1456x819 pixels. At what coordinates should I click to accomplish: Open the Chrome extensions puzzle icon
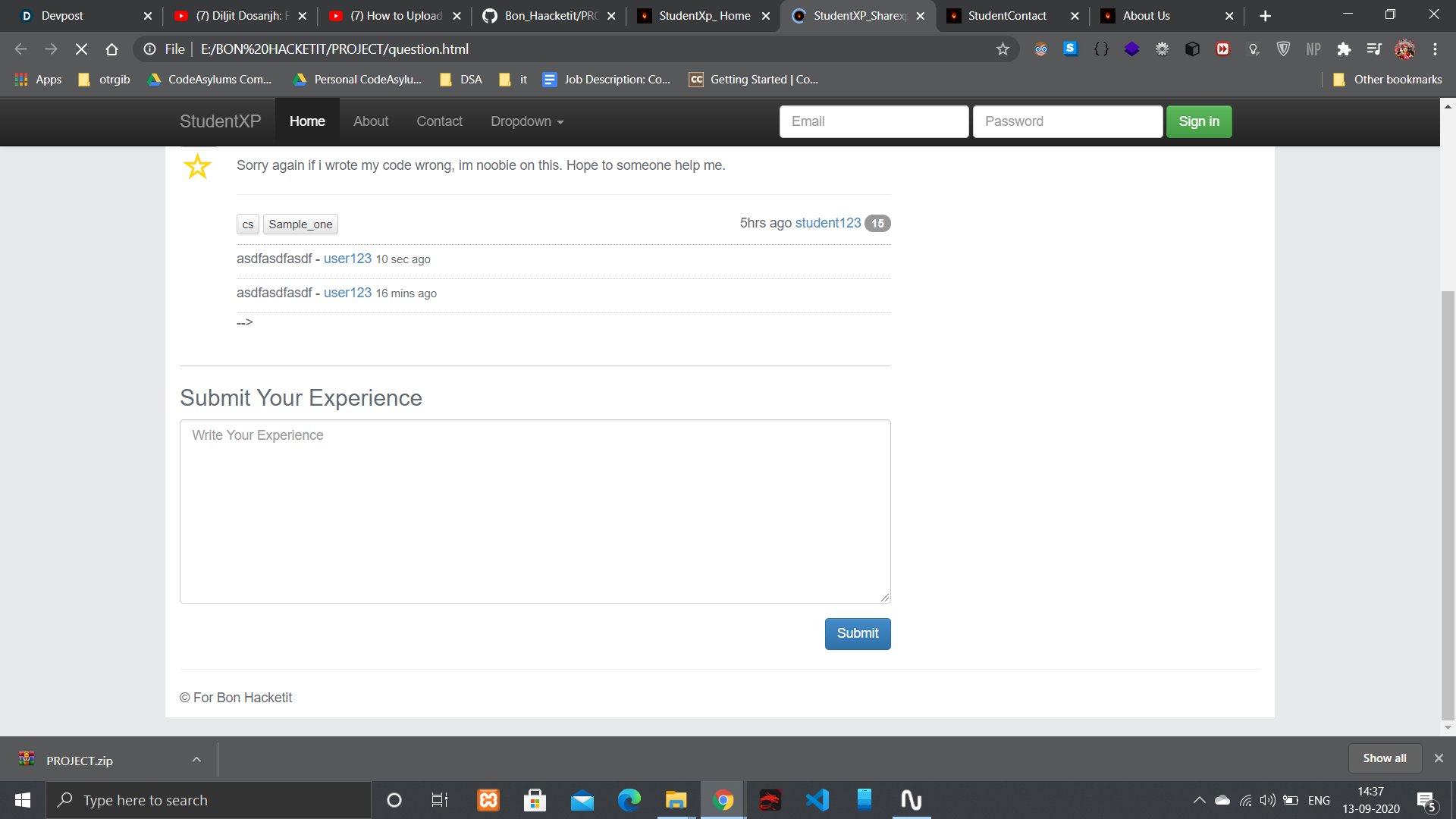click(x=1344, y=49)
